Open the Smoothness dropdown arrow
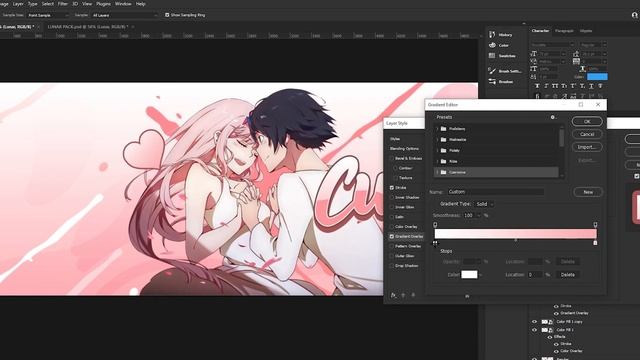This screenshot has height=360, width=640. click(478, 216)
